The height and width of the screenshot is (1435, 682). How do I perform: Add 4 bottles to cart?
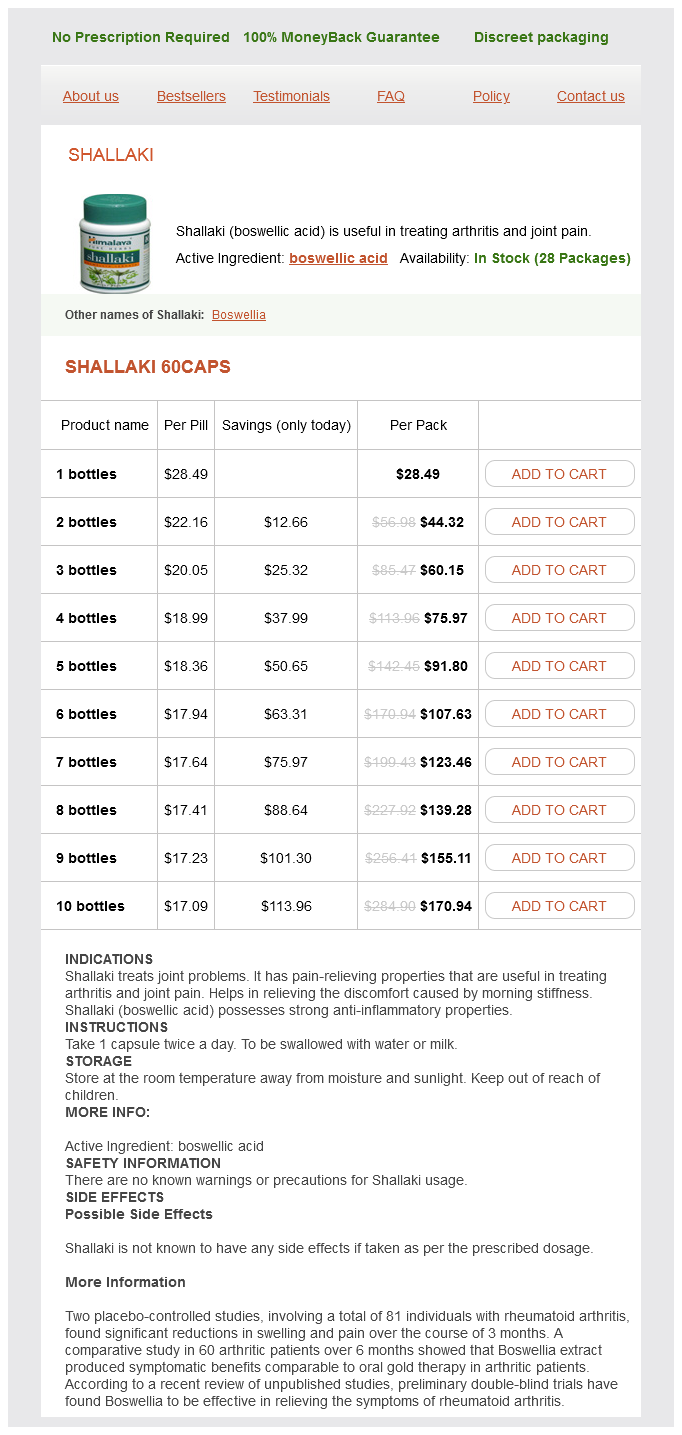(x=559, y=618)
